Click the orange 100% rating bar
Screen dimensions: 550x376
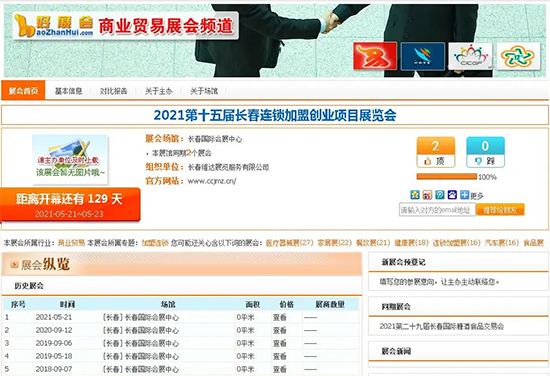click(x=447, y=176)
